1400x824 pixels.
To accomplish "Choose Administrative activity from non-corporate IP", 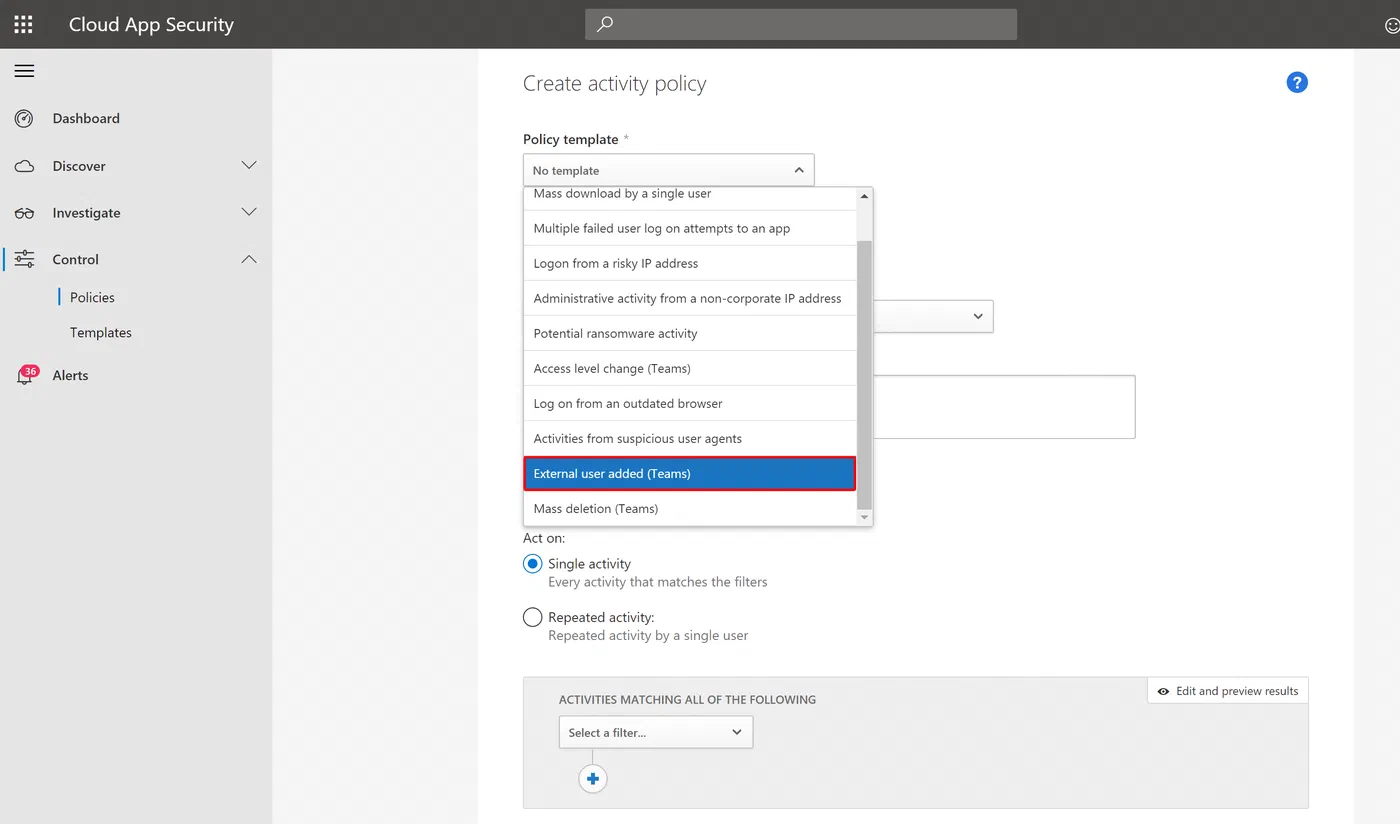I will click(x=690, y=298).
